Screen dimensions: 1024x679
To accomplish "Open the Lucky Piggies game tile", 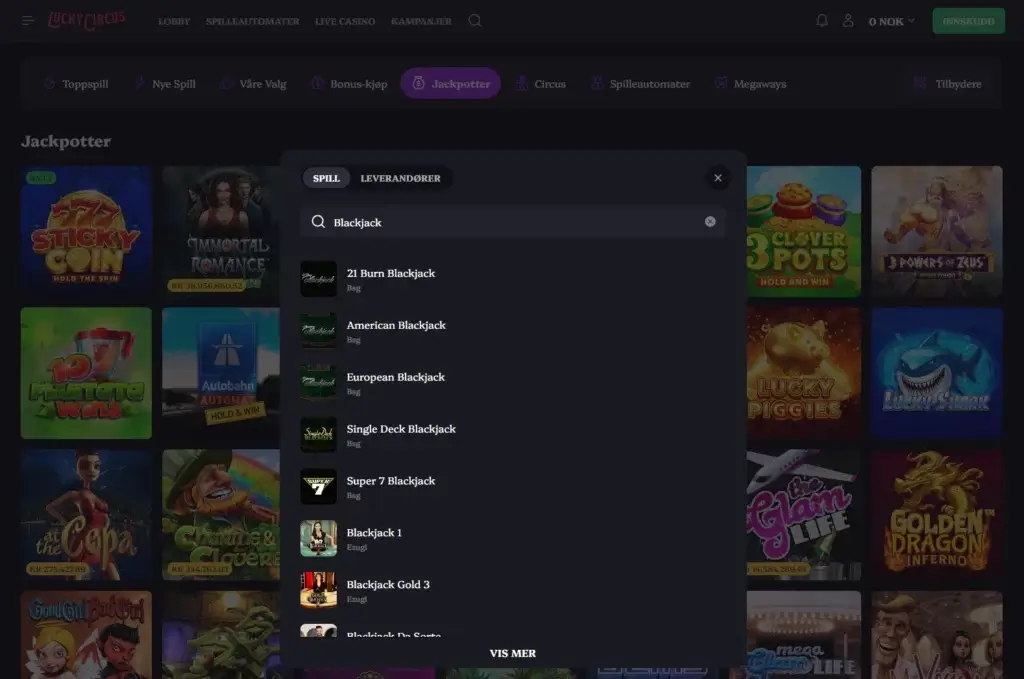I will [803, 373].
